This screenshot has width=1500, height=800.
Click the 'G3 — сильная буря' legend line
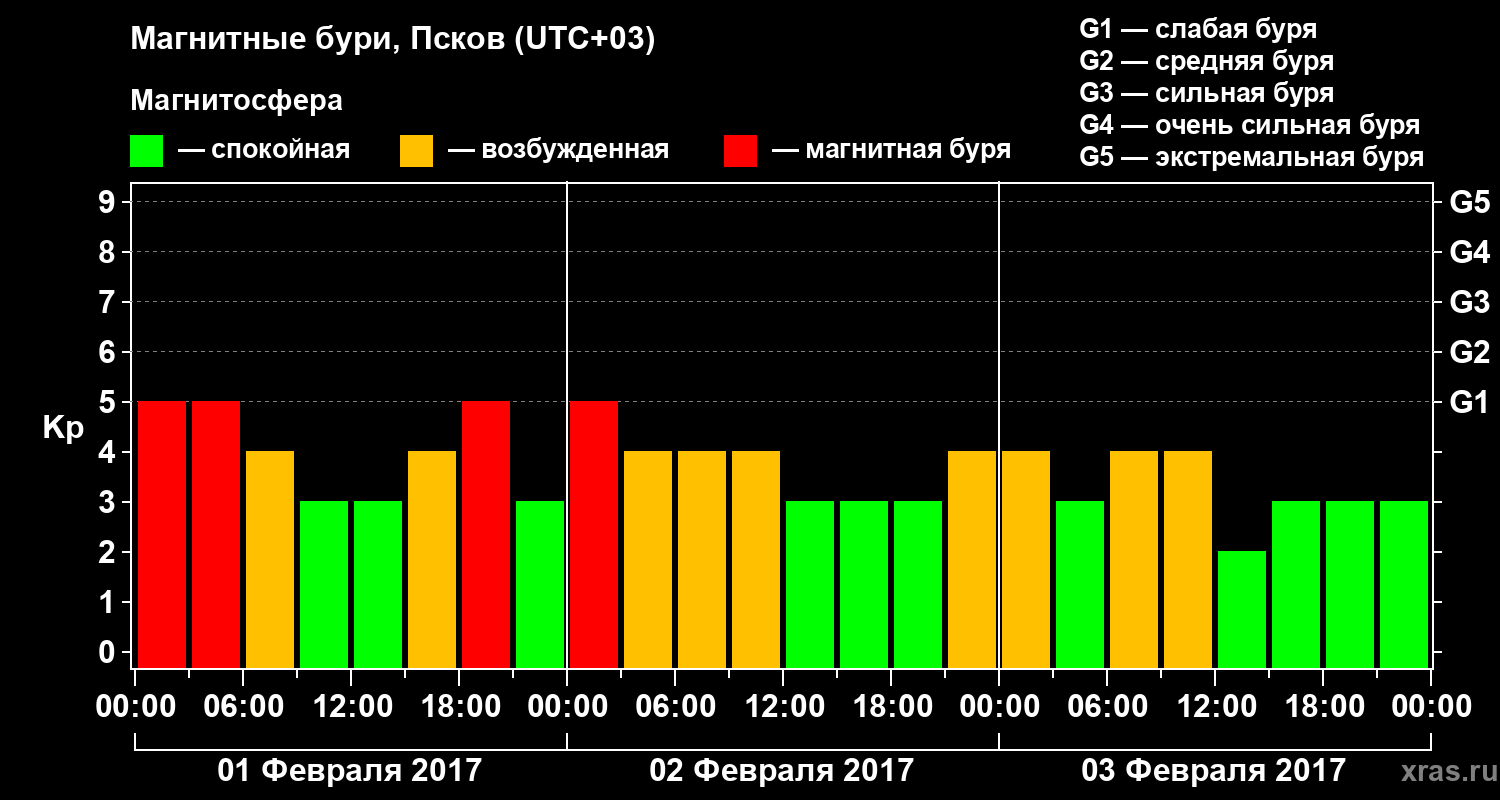point(1207,93)
